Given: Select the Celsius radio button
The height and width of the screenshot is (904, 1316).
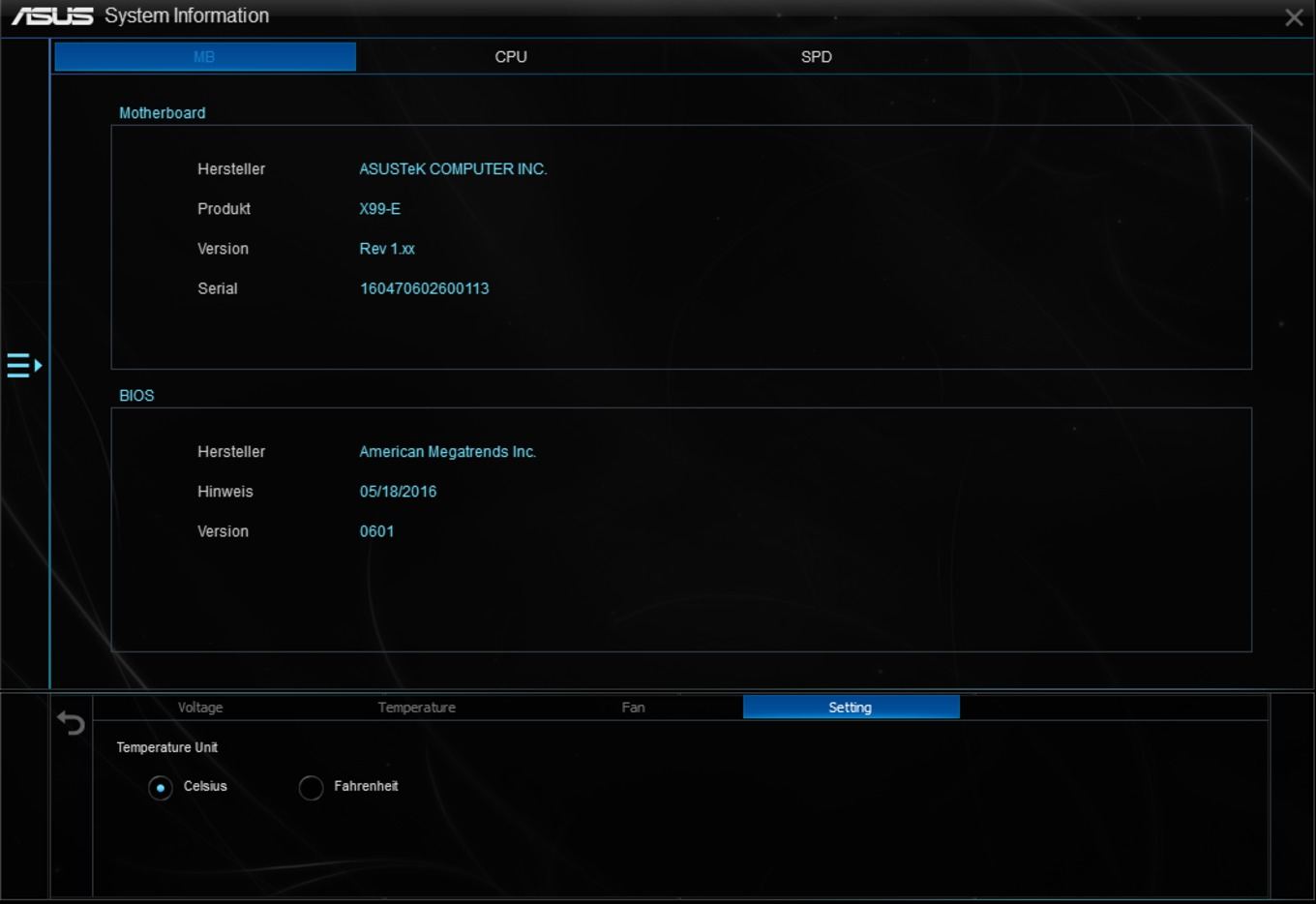Looking at the screenshot, I should 161,788.
